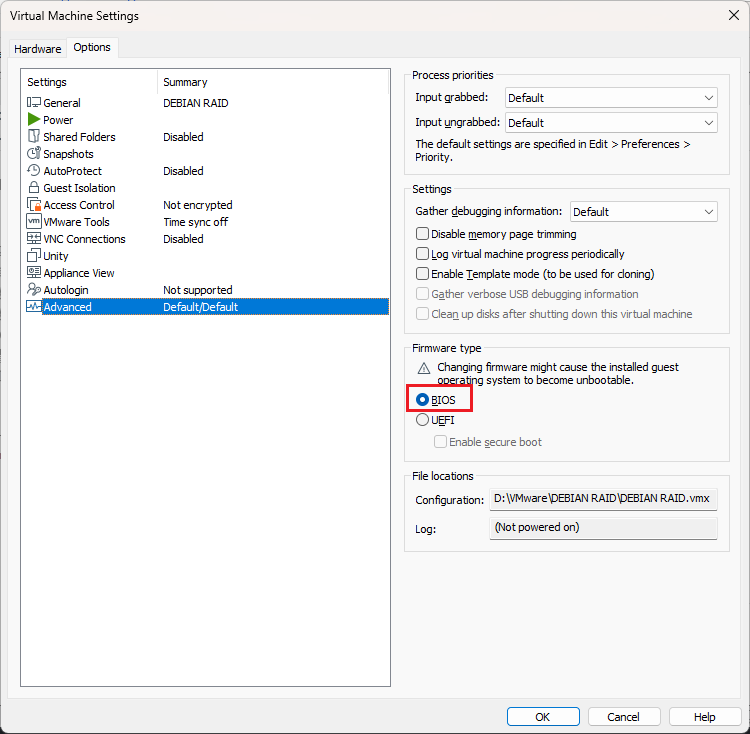Click the AutoProtect icon

(x=33, y=170)
